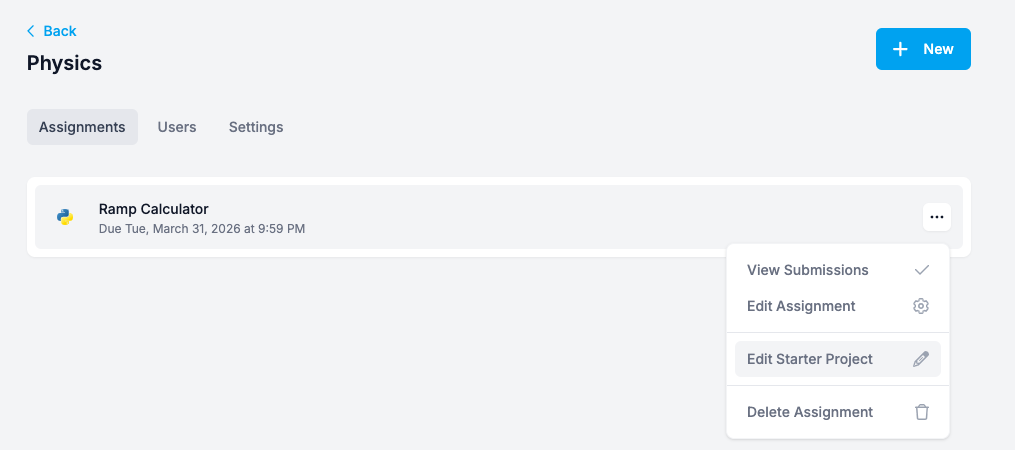Screen dimensions: 1015x450
Task: Click the New button label
Action: tap(938, 49)
